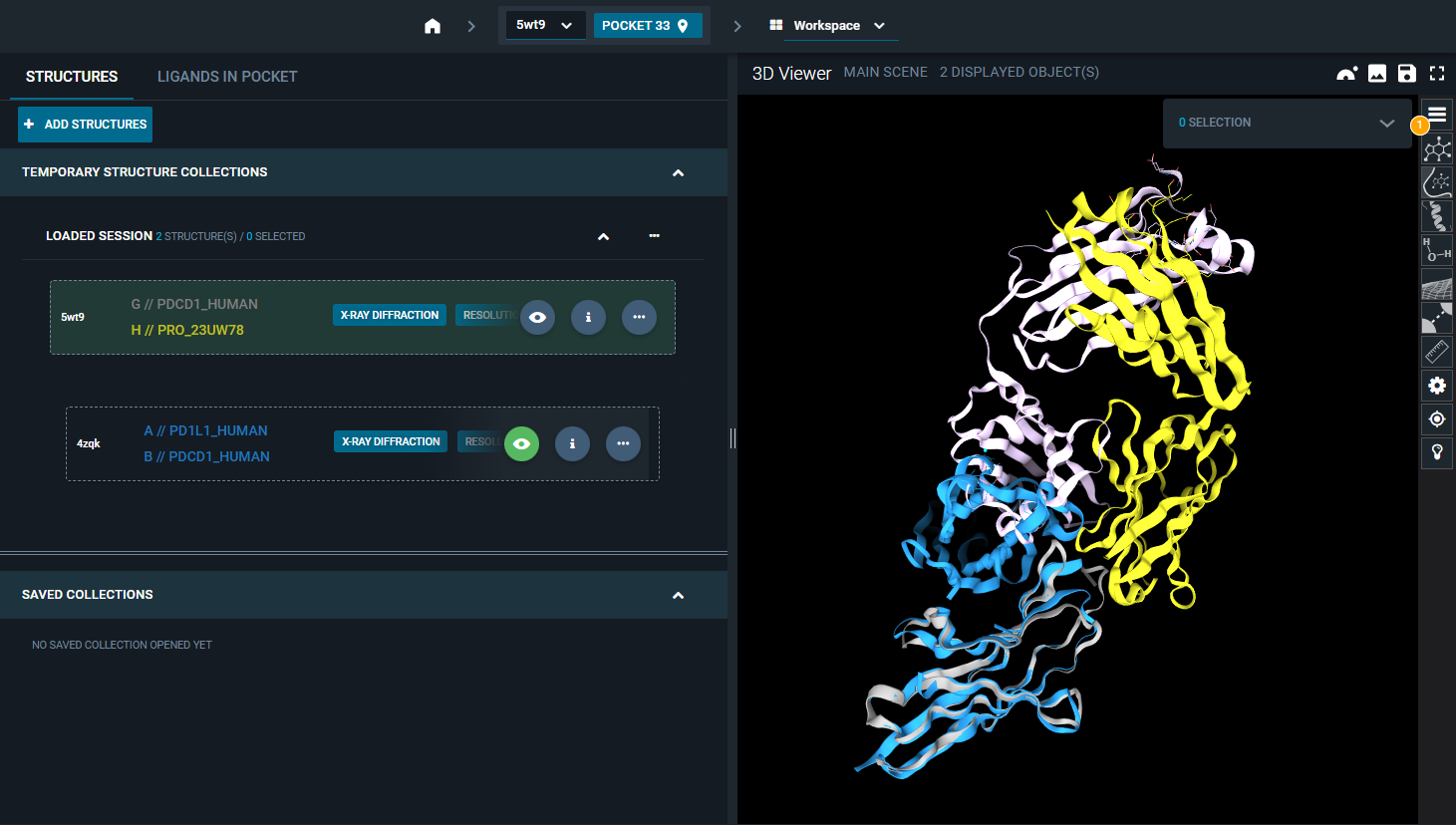The width and height of the screenshot is (1456, 825).
Task: Switch to the LIGANDS IN POCKET tab
Action: coord(227,77)
